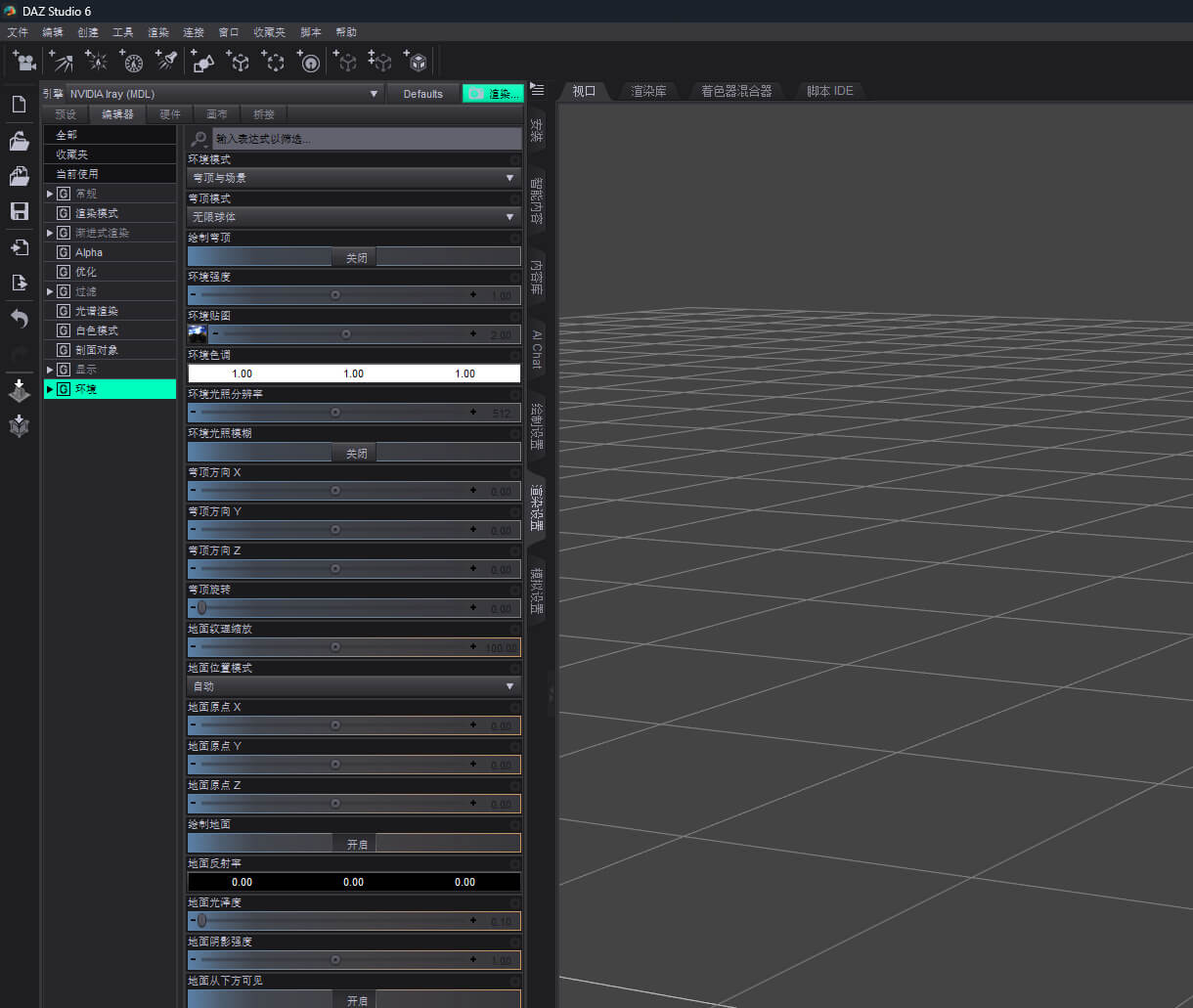1193x1008 pixels.
Task: Open the 渲染 menu in the menu bar
Action: point(158,32)
